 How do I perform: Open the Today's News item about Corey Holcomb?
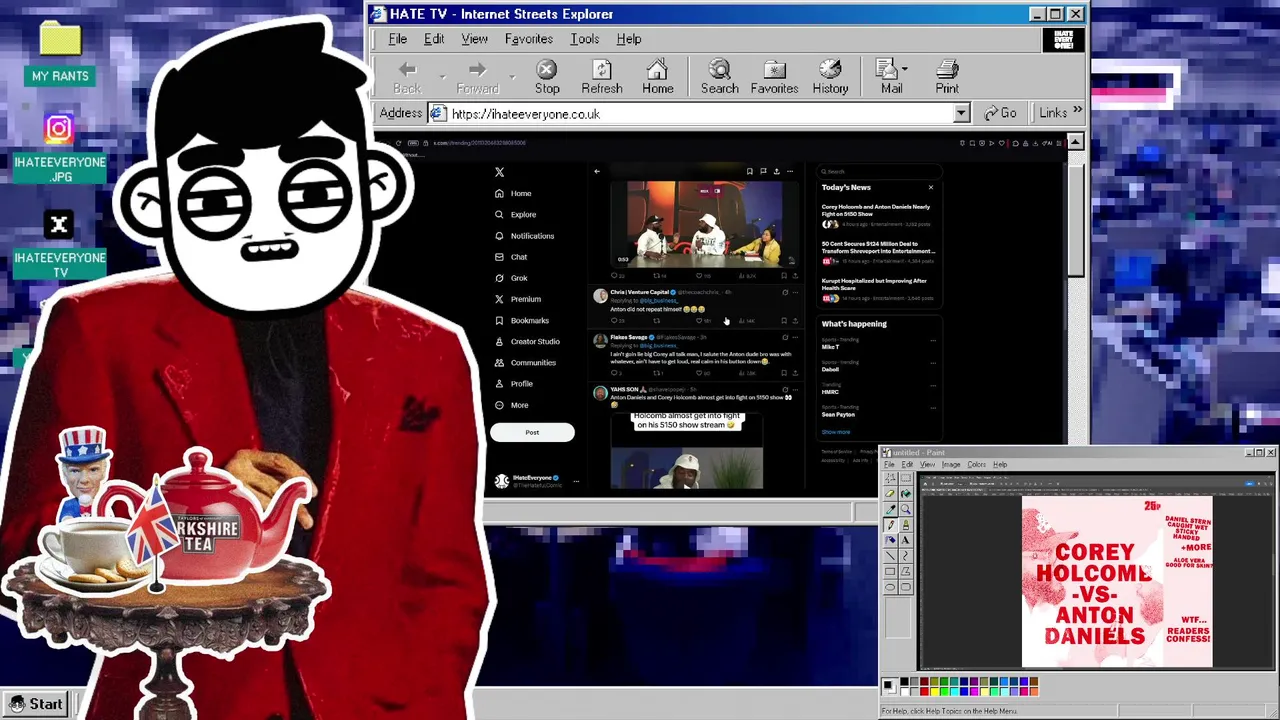(877, 216)
